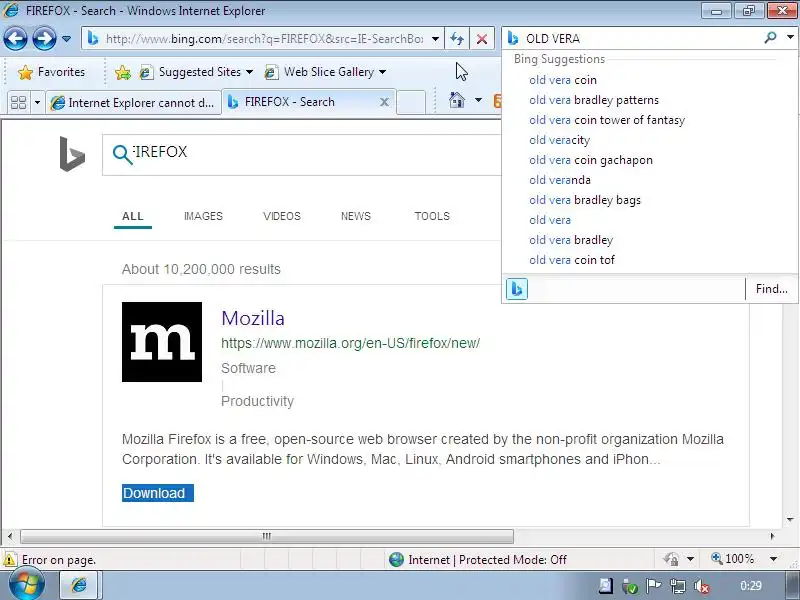Open the recent pages dropdown arrow

(x=66, y=39)
